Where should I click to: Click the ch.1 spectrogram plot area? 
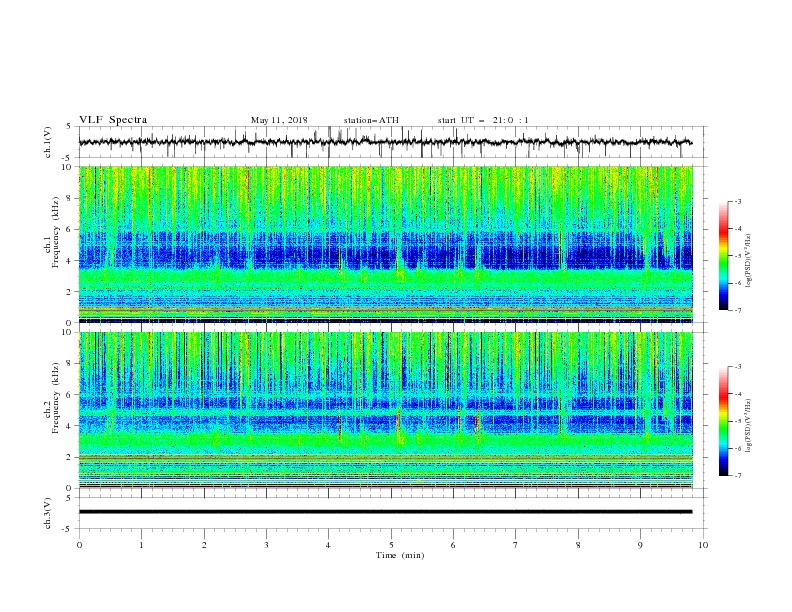click(x=386, y=244)
